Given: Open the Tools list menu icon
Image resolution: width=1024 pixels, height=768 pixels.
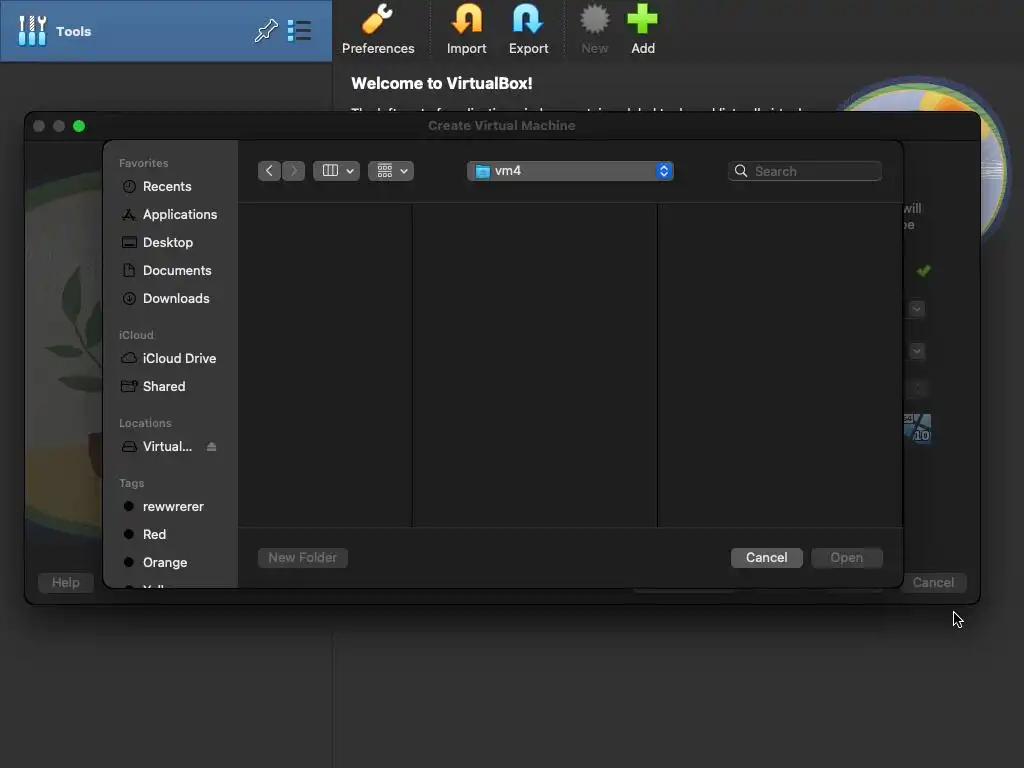Looking at the screenshot, I should pyautogui.click(x=299, y=31).
